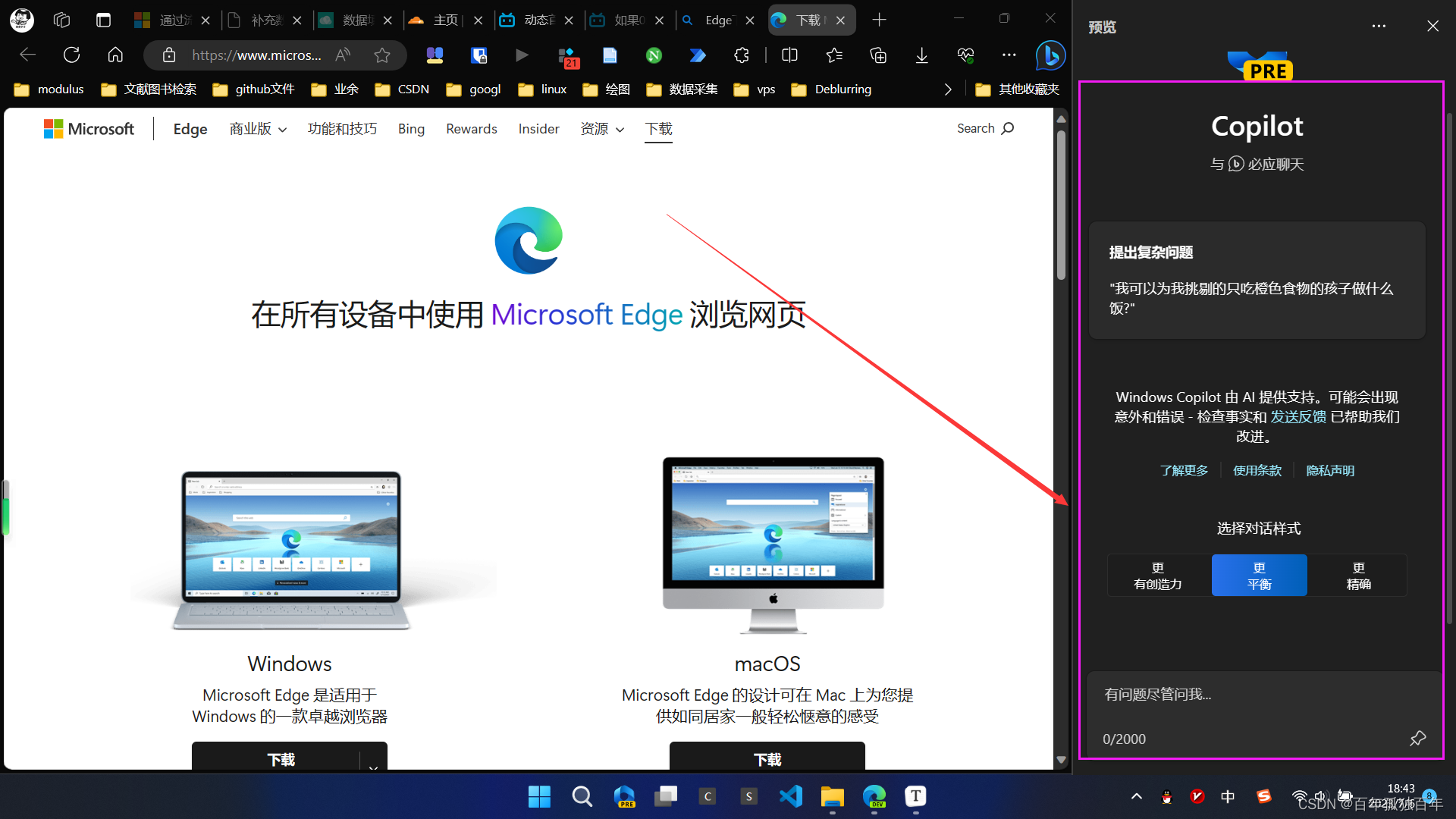This screenshot has width=1456, height=819.
Task: Open Rewards nav menu item
Action: click(472, 129)
